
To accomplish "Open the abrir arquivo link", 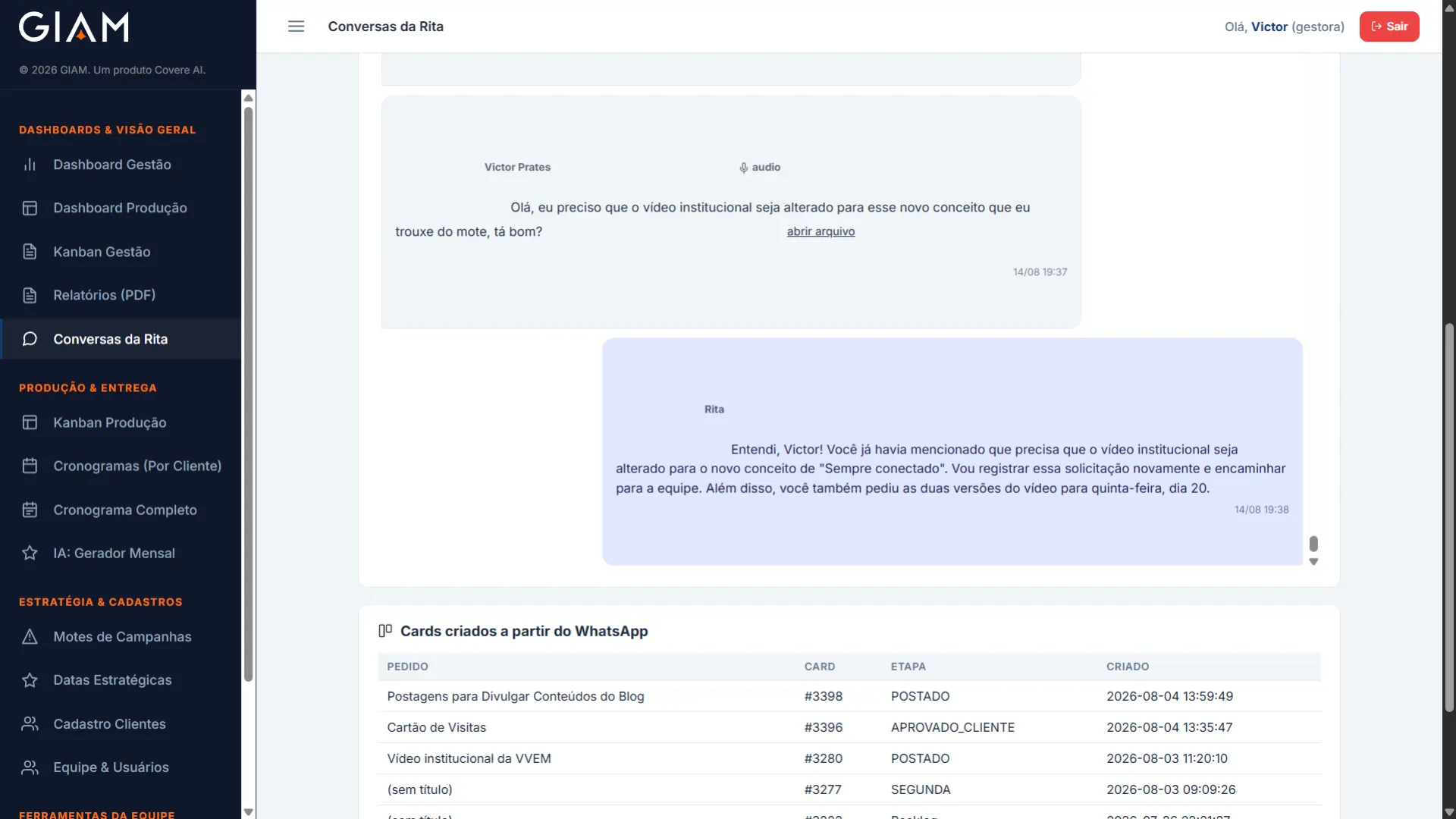I will (x=821, y=231).
